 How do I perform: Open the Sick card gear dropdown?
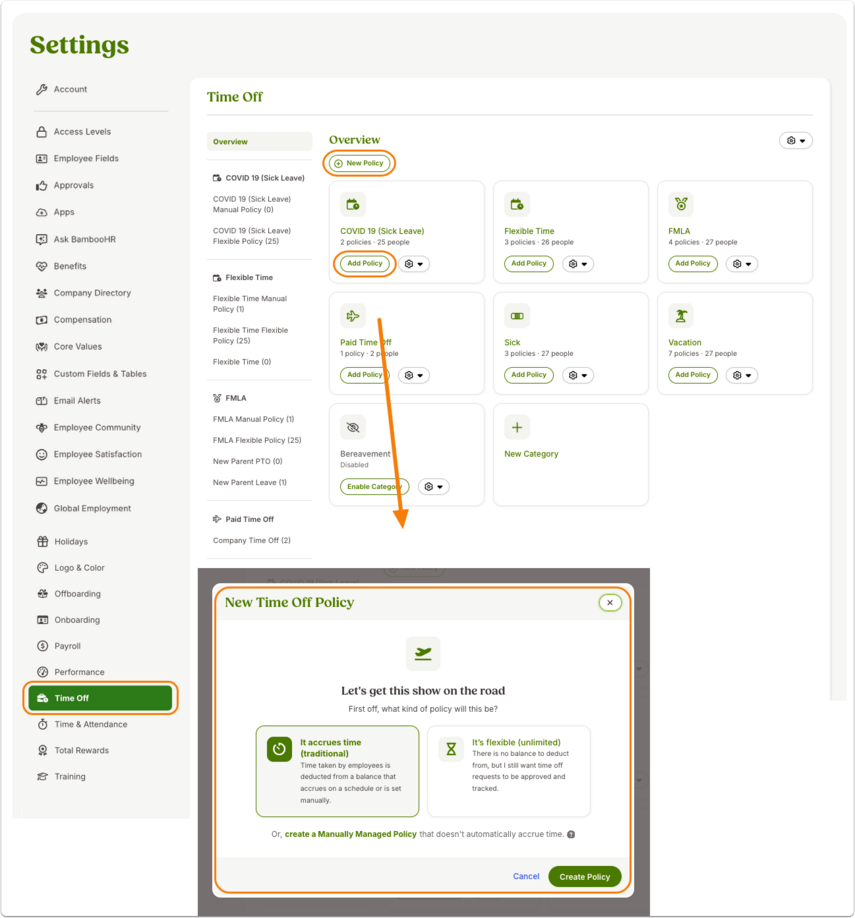[x=578, y=375]
